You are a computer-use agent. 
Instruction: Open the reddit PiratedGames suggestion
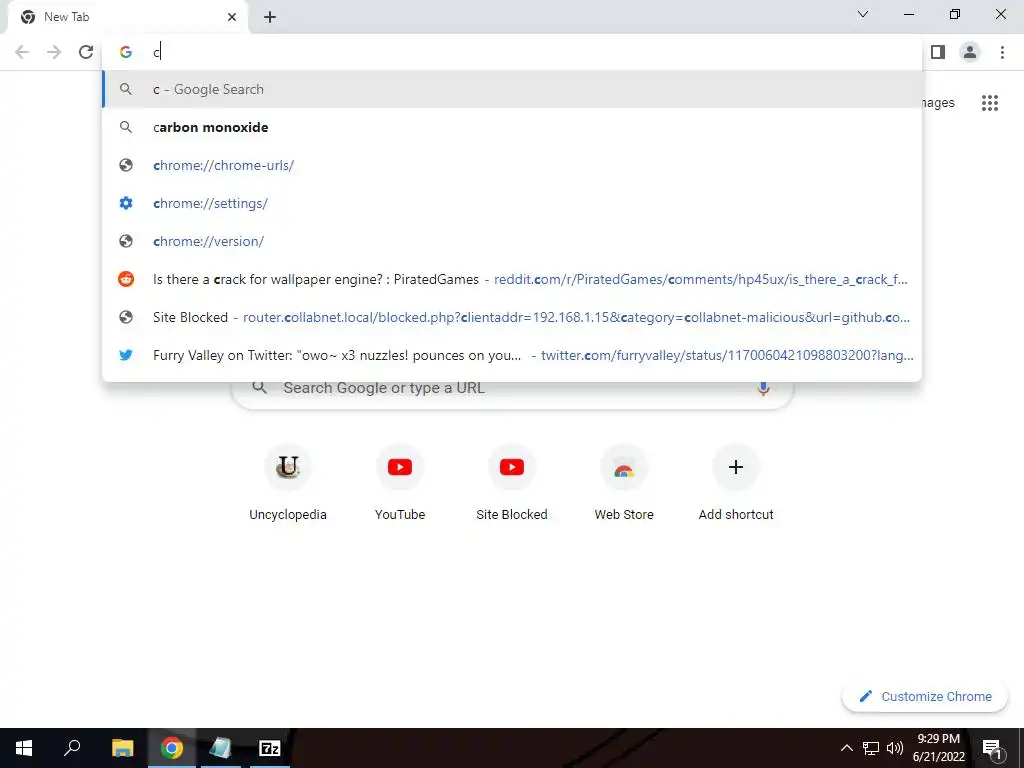coord(512,279)
